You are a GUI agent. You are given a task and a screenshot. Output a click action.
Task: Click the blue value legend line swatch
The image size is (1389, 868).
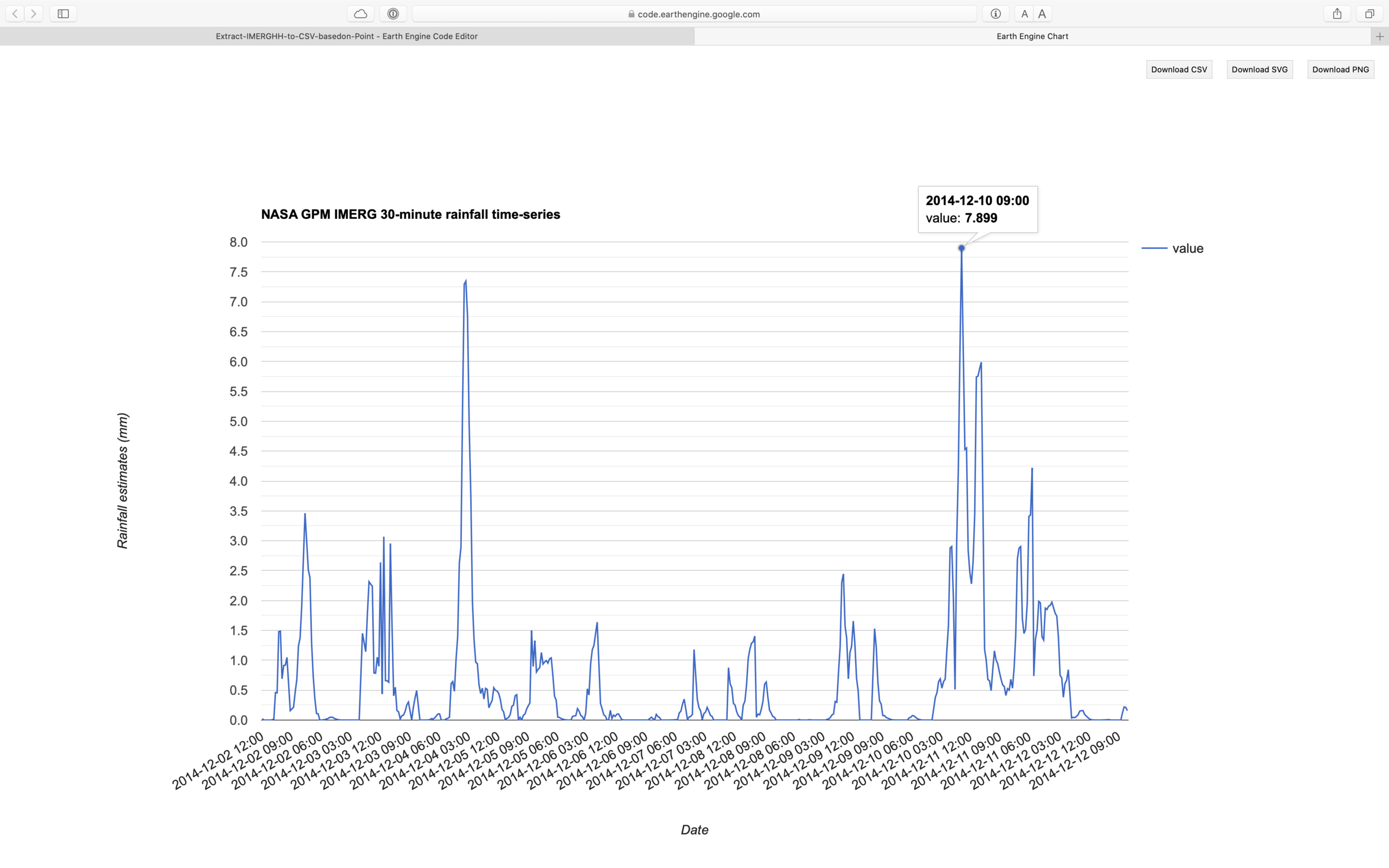1154,249
